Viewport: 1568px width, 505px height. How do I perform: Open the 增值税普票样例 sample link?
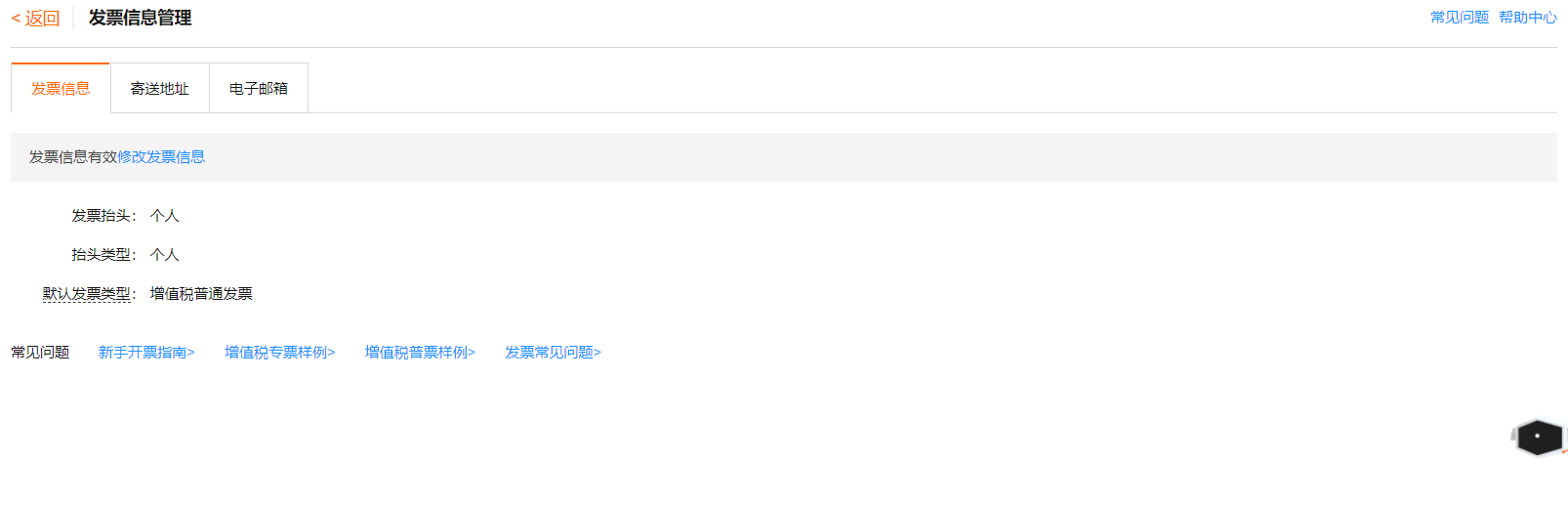pos(420,352)
